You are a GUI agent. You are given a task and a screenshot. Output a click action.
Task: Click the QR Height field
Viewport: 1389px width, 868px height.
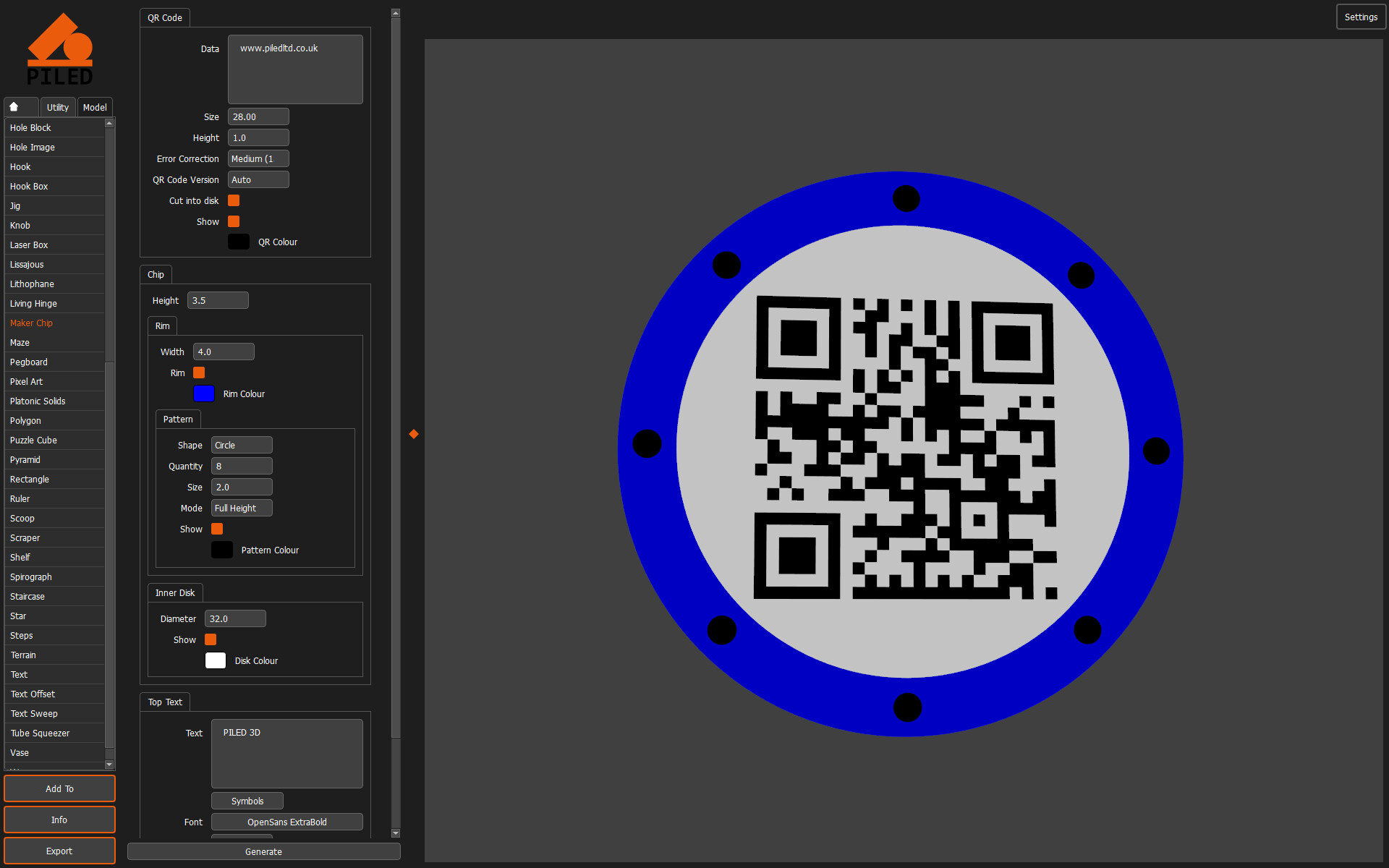click(258, 137)
